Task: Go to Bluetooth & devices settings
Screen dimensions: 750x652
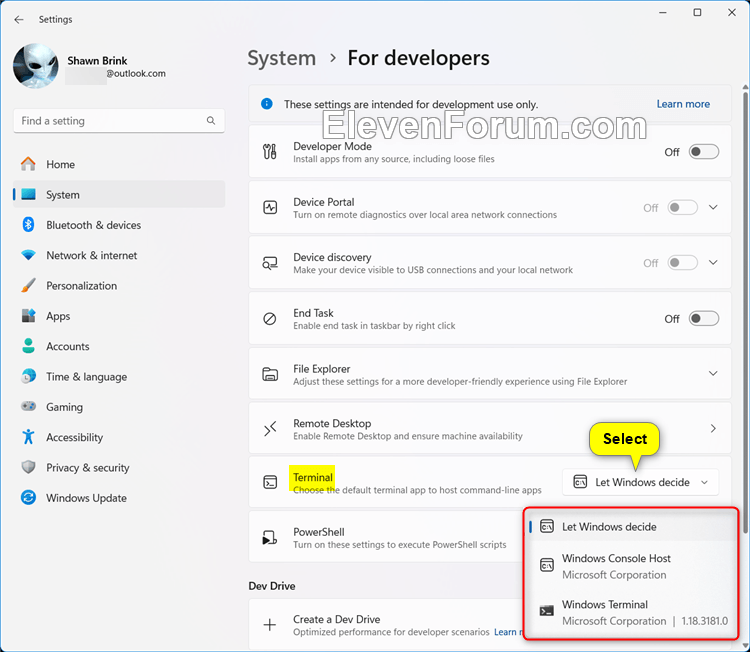Action: (x=119, y=224)
